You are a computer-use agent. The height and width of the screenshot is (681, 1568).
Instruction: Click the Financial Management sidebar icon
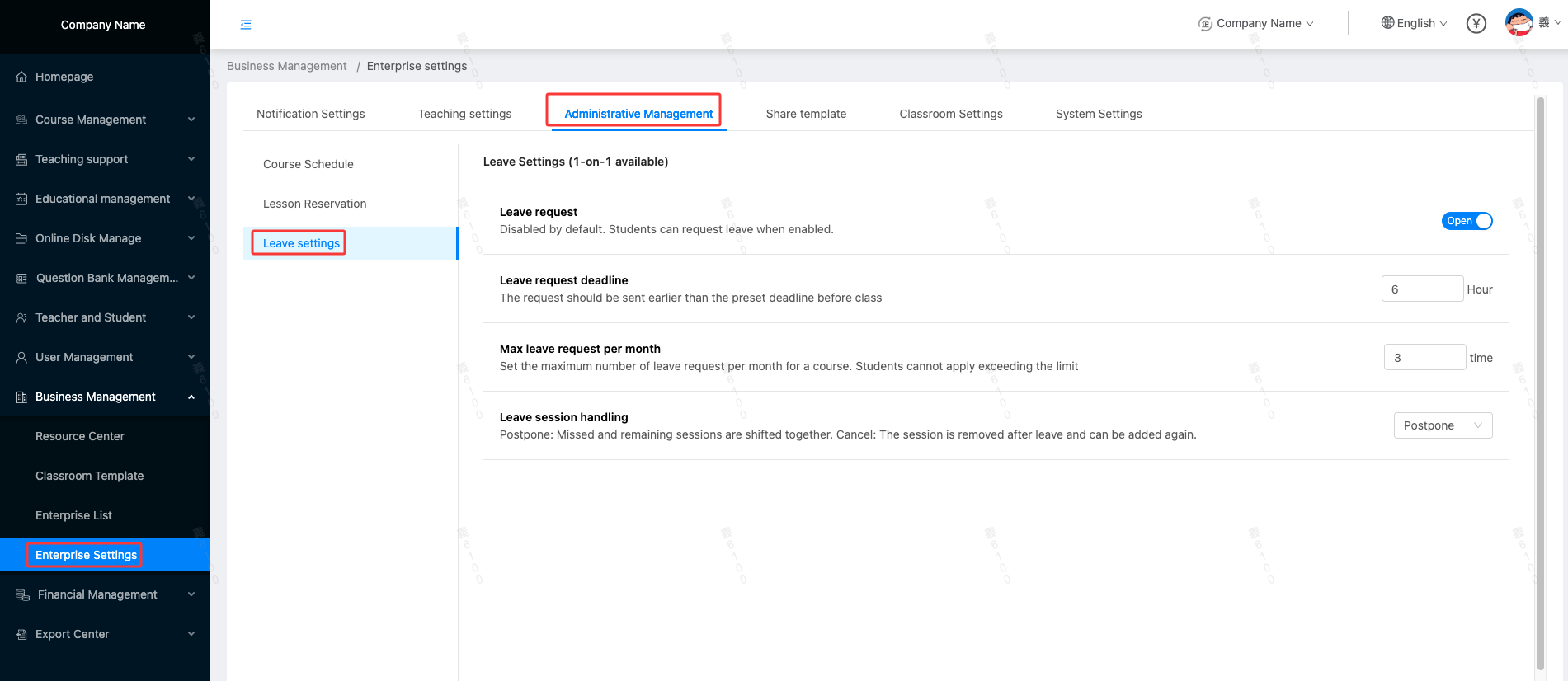(22, 594)
